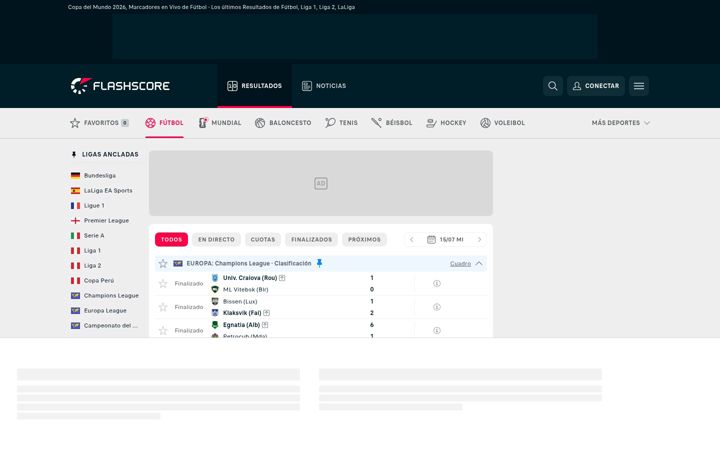Viewport: 720px width, 450px height.
Task: Go to previous day arrow
Action: tap(411, 240)
